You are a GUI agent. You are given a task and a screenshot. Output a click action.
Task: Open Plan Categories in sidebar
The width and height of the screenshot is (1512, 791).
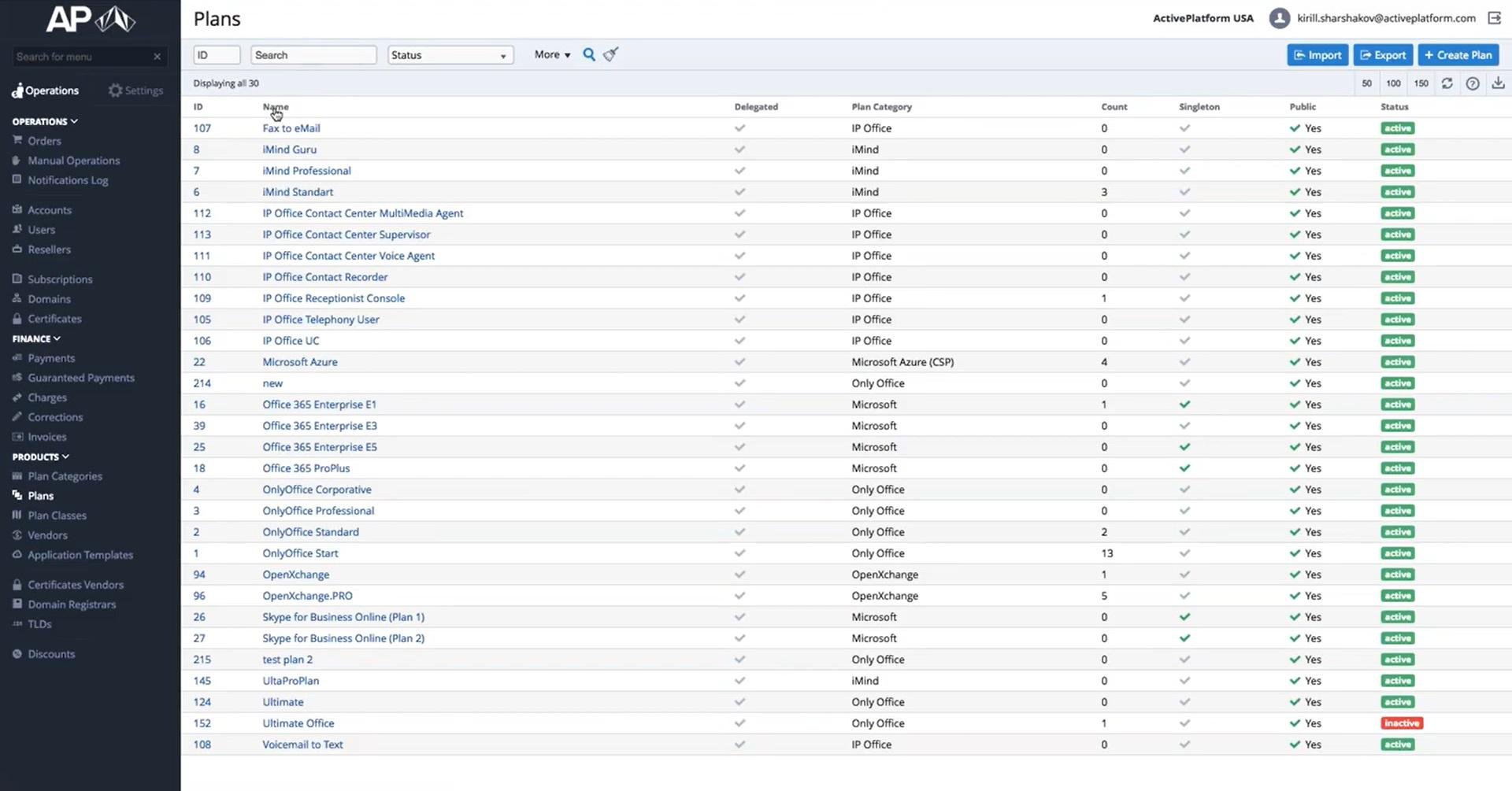click(65, 476)
